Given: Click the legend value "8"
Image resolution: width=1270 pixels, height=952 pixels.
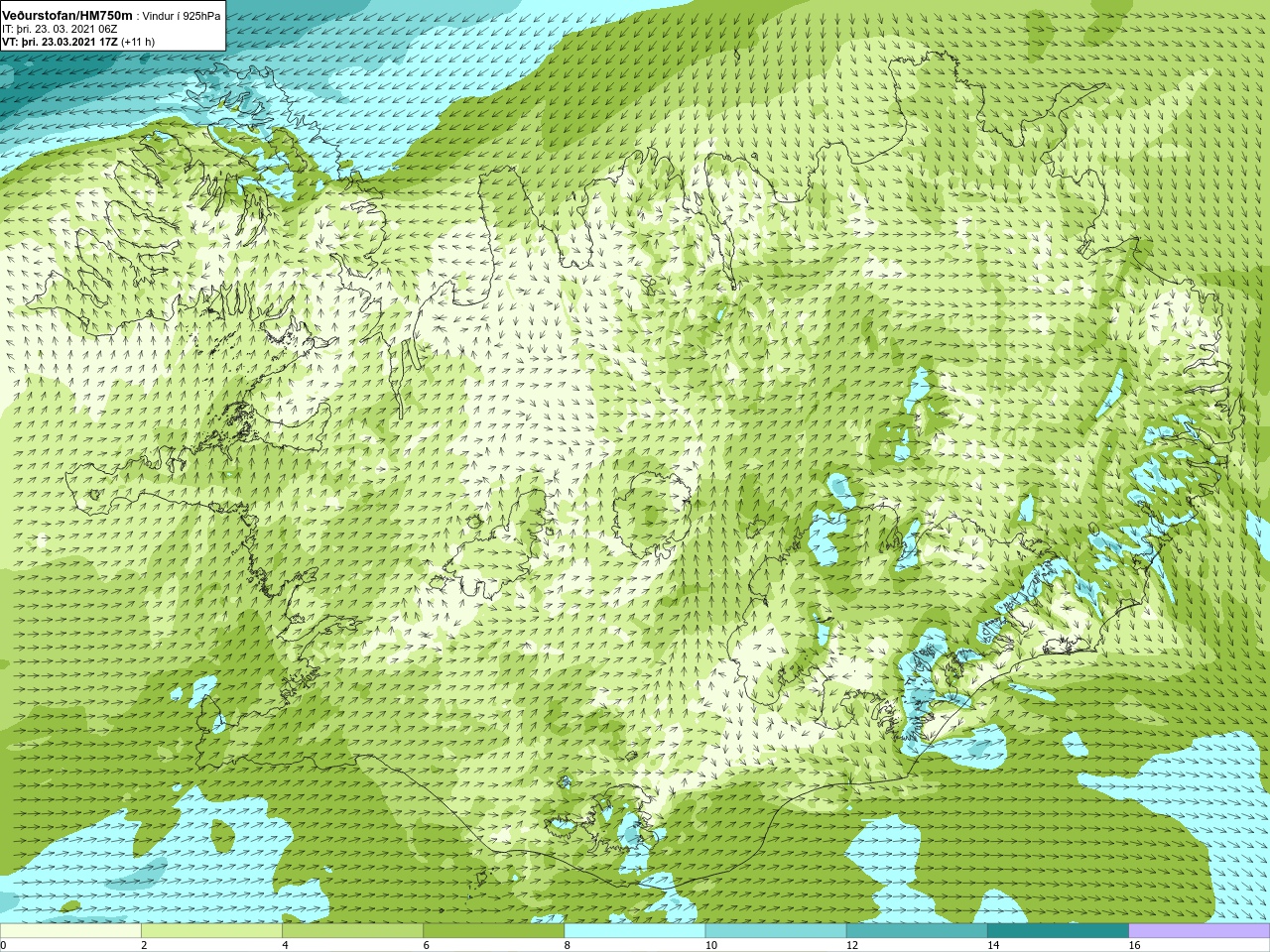Looking at the screenshot, I should point(568,945).
